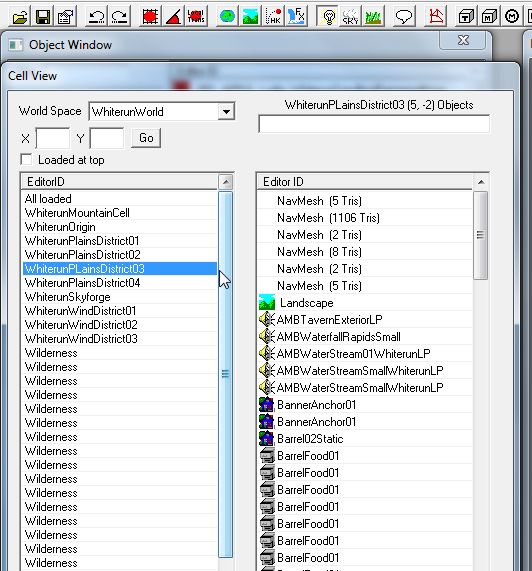
Task: Click the object list scroll up arrow
Action: click(481, 182)
